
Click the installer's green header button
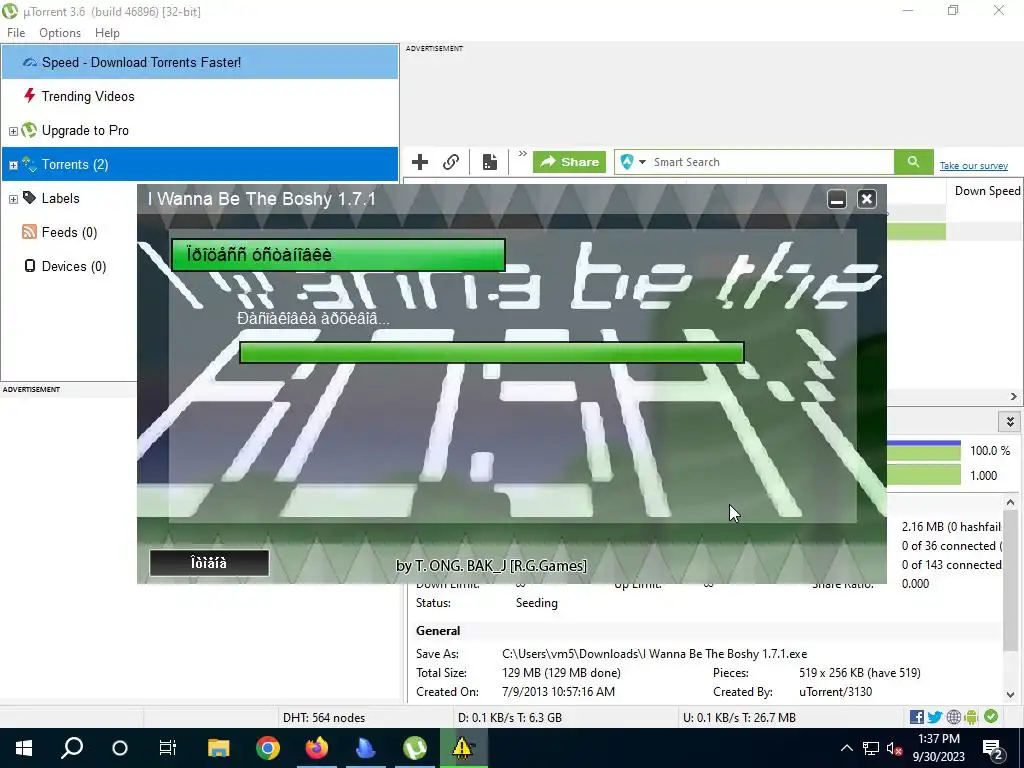pyautogui.click(x=338, y=255)
